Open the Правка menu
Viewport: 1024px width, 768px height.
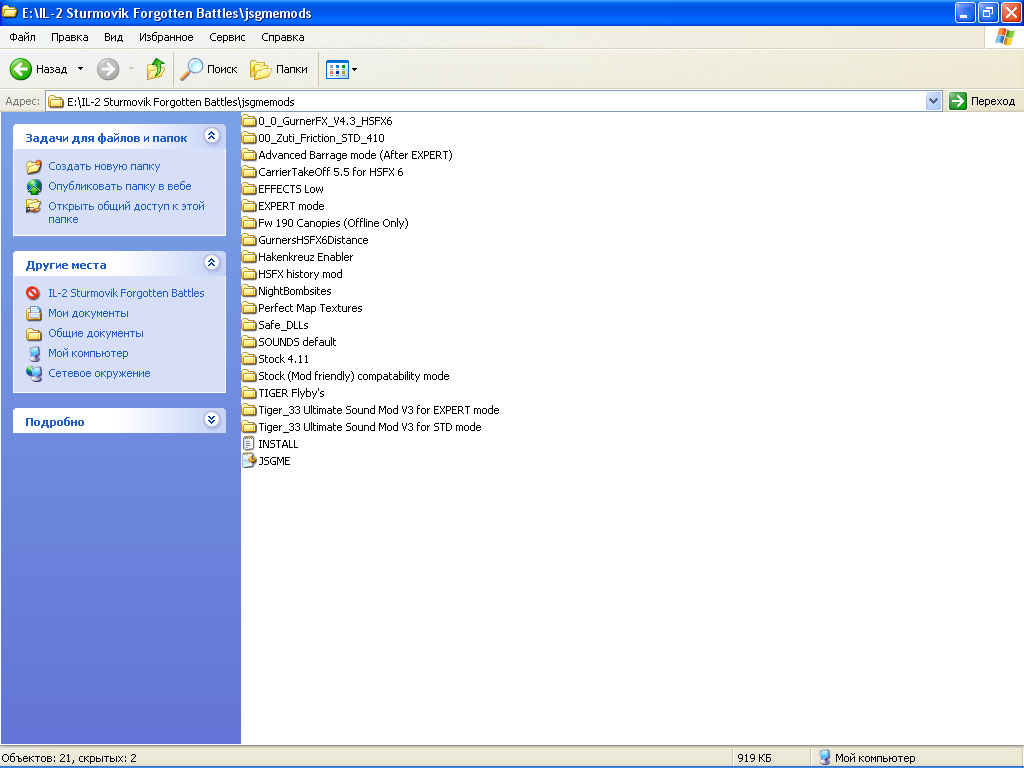(x=69, y=37)
